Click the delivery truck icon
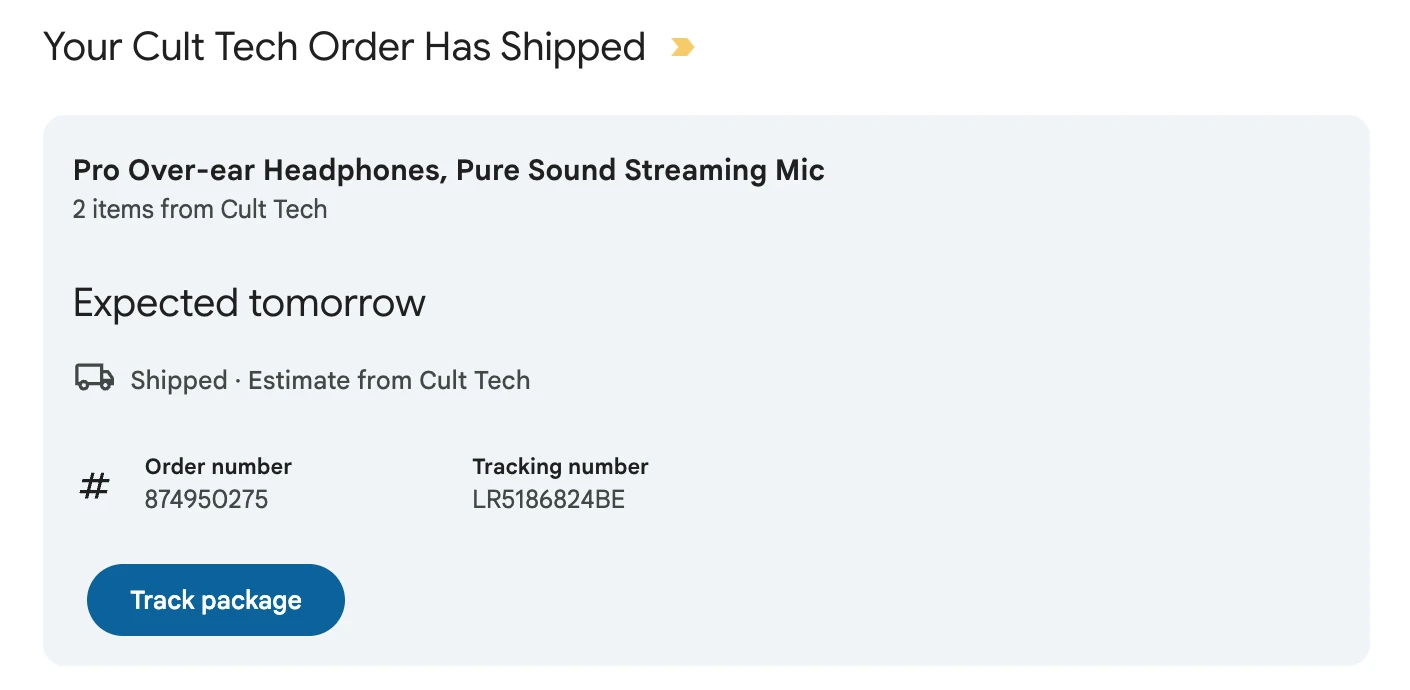The height and width of the screenshot is (690, 1410). pyautogui.click(x=94, y=378)
